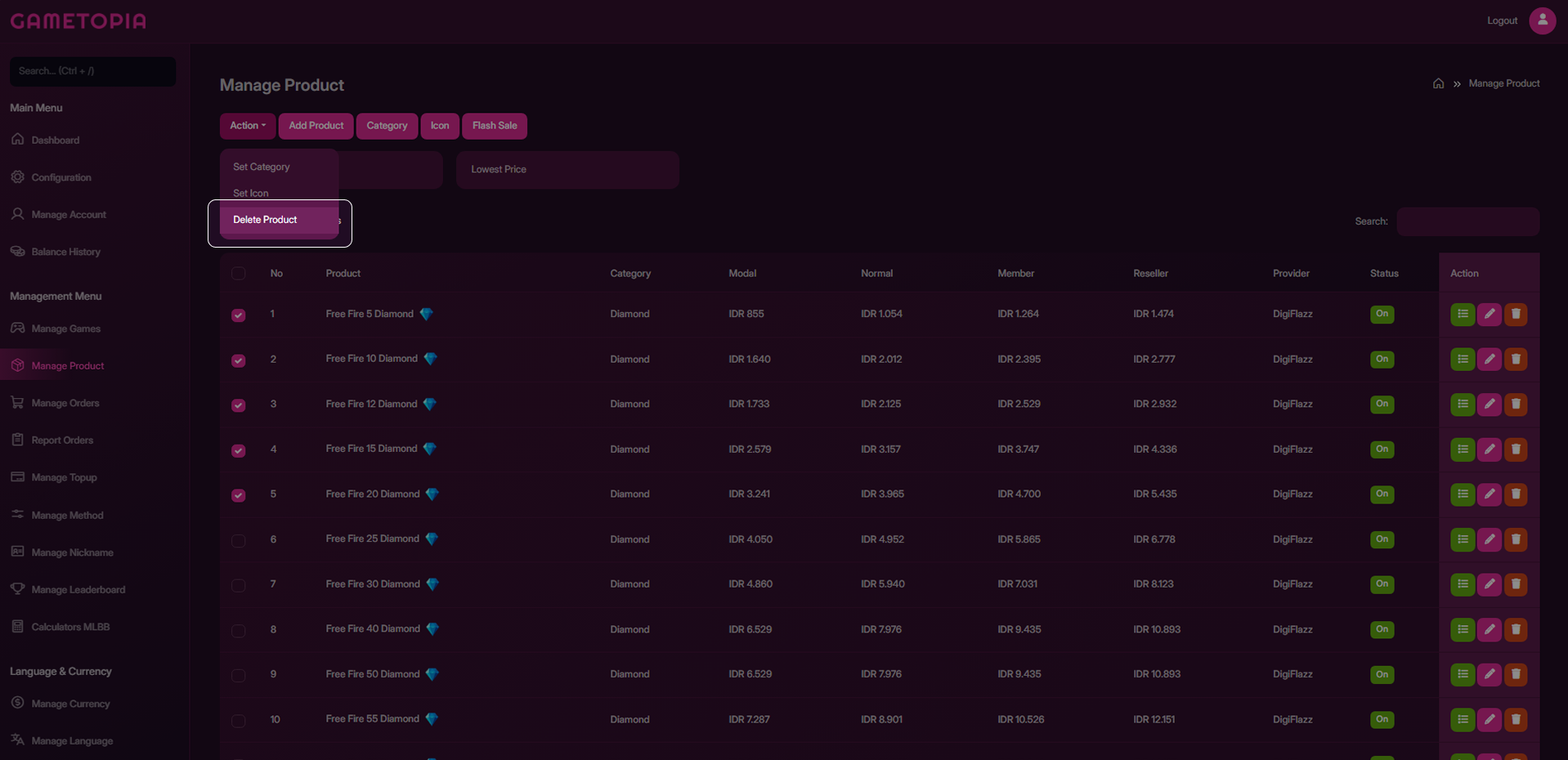Click the Category button
The height and width of the screenshot is (760, 1568).
point(387,126)
